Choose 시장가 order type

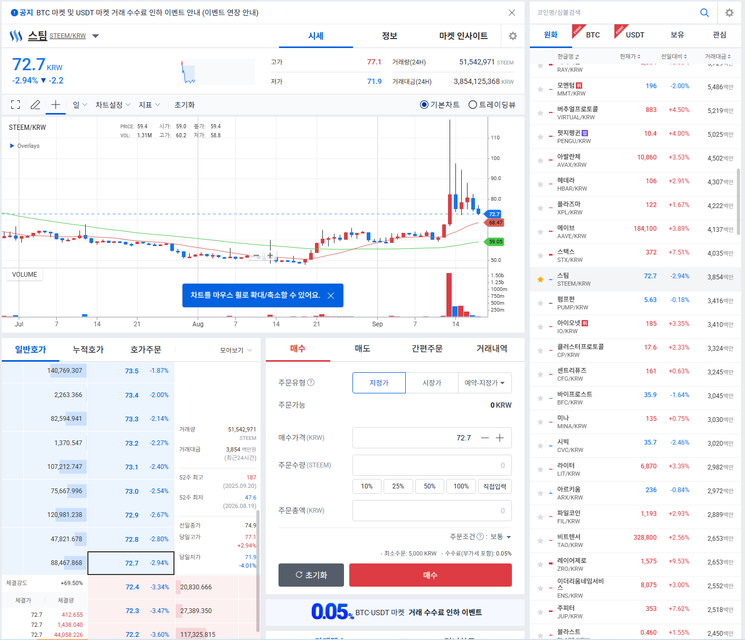coord(432,383)
